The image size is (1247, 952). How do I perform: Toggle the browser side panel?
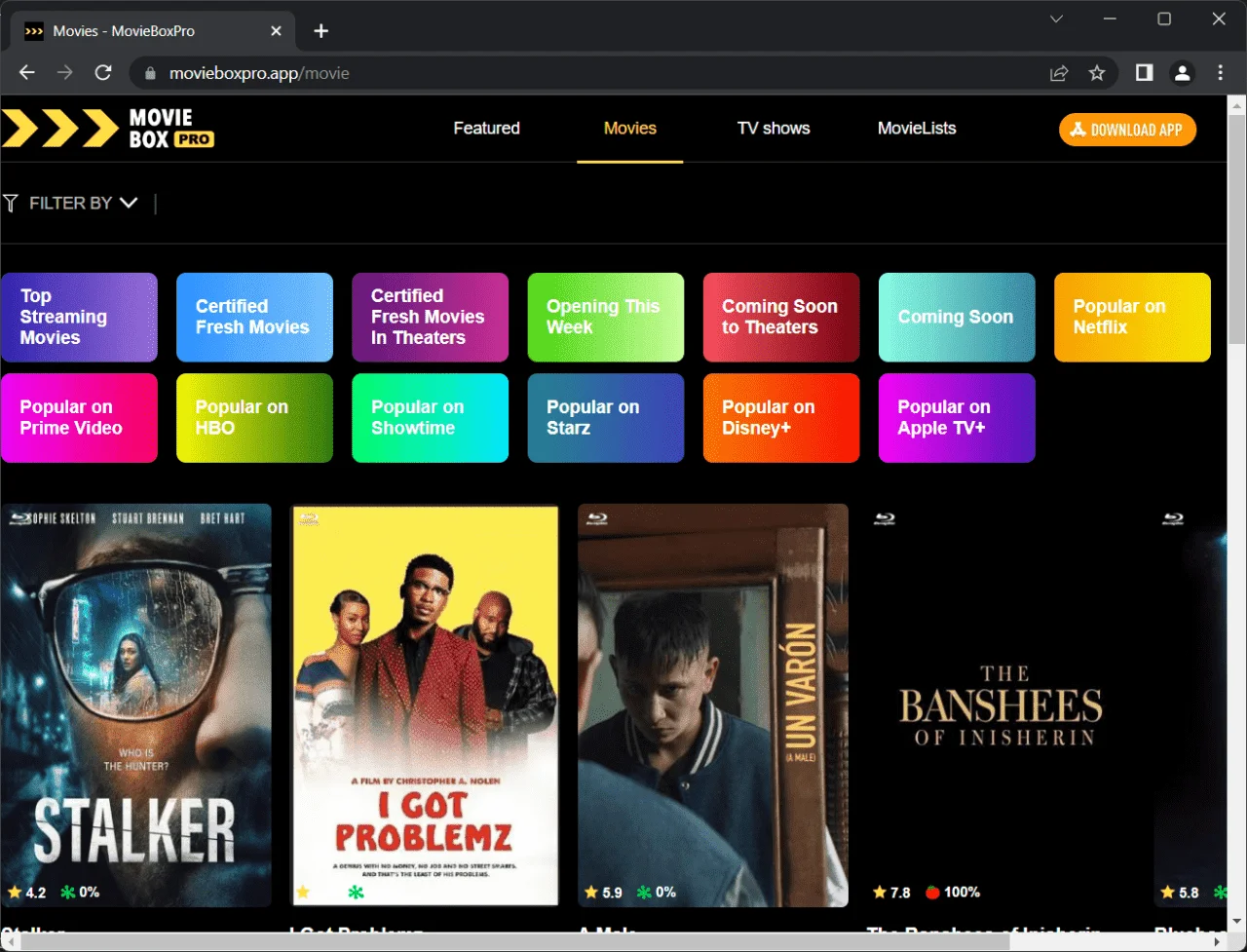[1145, 73]
